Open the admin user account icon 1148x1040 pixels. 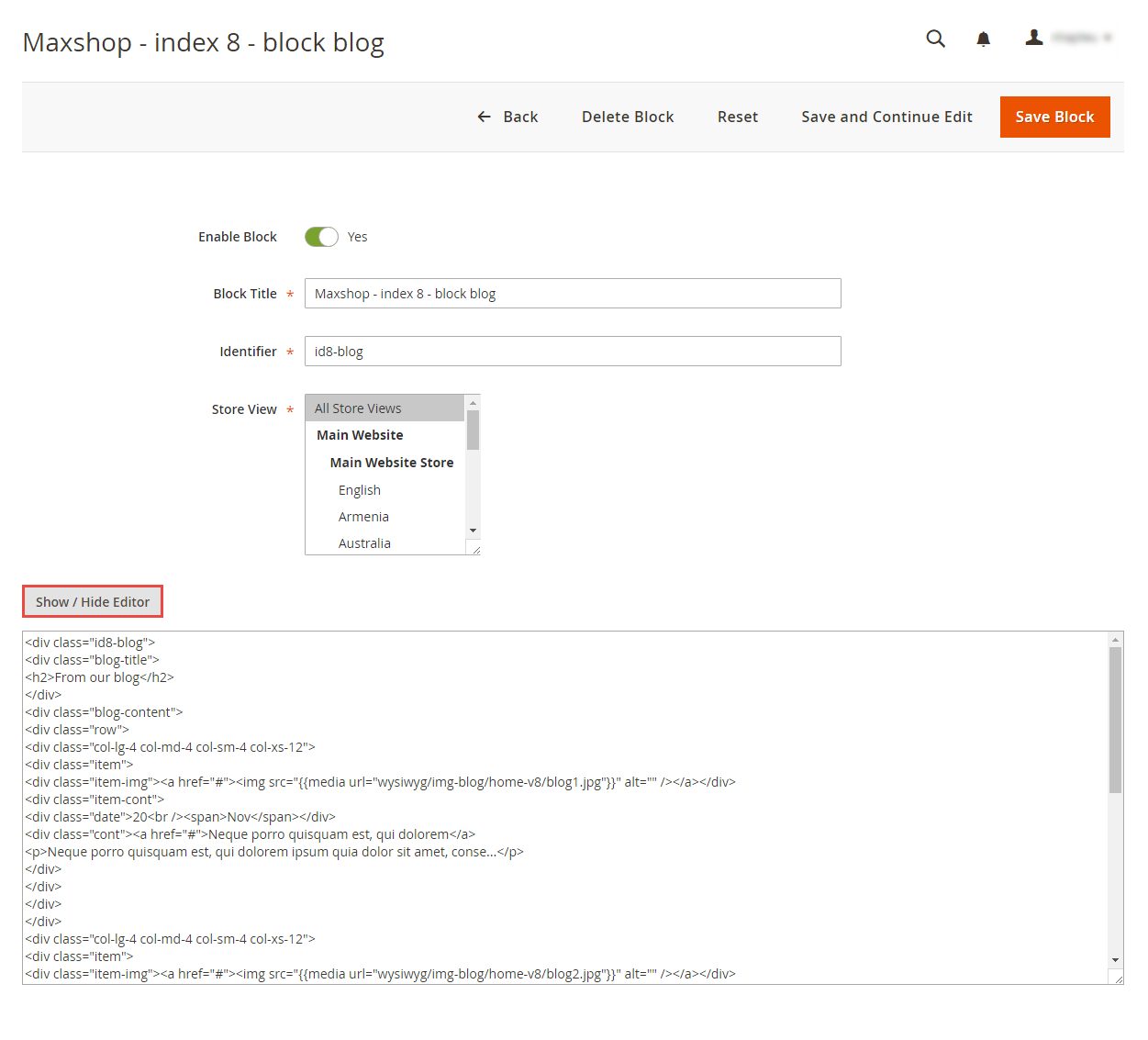click(x=1034, y=38)
